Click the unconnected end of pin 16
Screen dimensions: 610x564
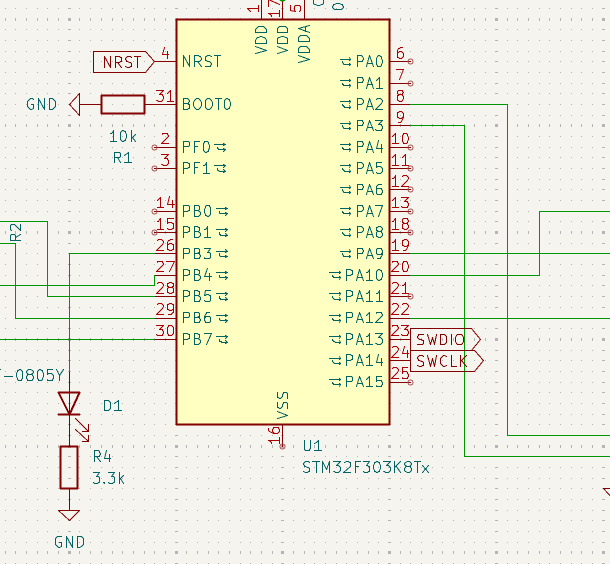tap(283, 446)
